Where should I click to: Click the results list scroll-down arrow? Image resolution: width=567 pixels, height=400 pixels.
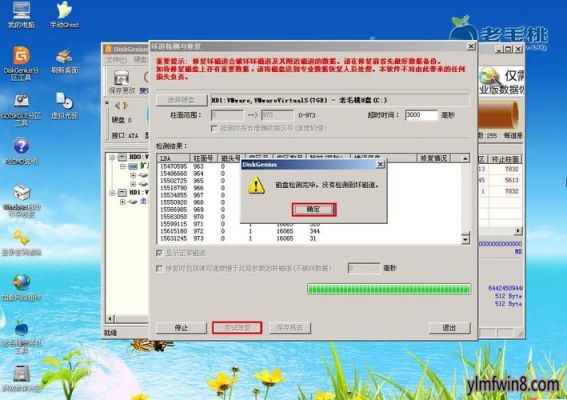tap(465, 239)
